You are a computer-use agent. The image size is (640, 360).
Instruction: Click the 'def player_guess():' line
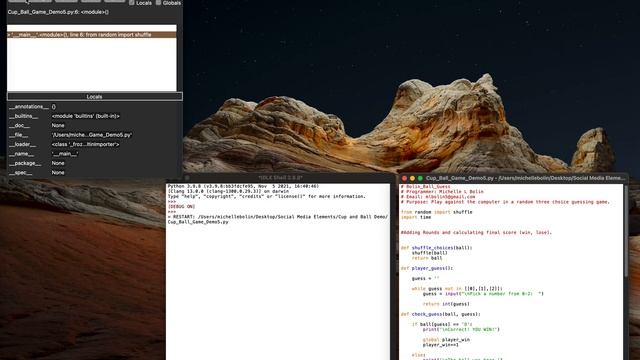coord(427,268)
